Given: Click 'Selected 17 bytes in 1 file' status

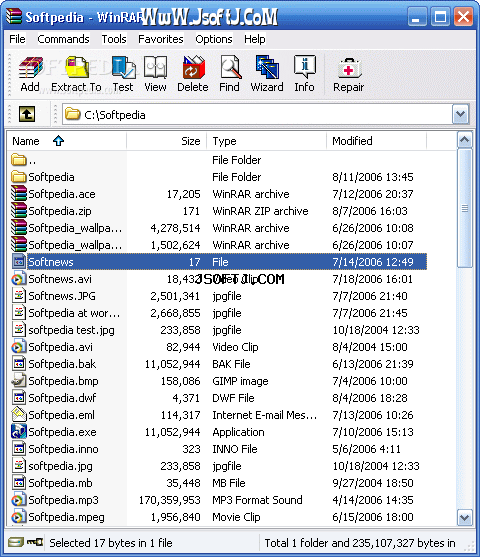Looking at the screenshot, I should (x=111, y=543).
